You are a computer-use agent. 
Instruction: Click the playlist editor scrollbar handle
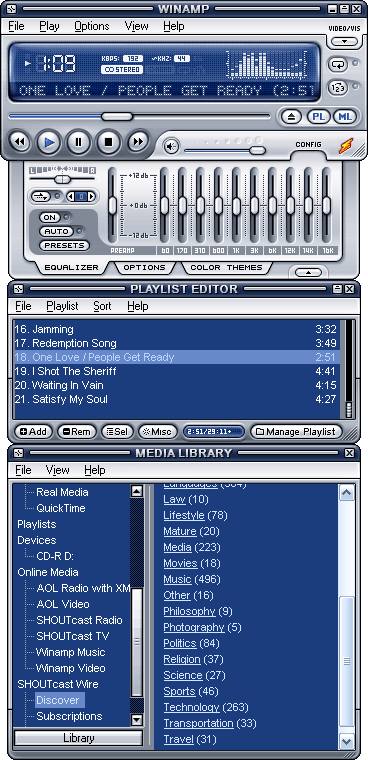[x=348, y=409]
